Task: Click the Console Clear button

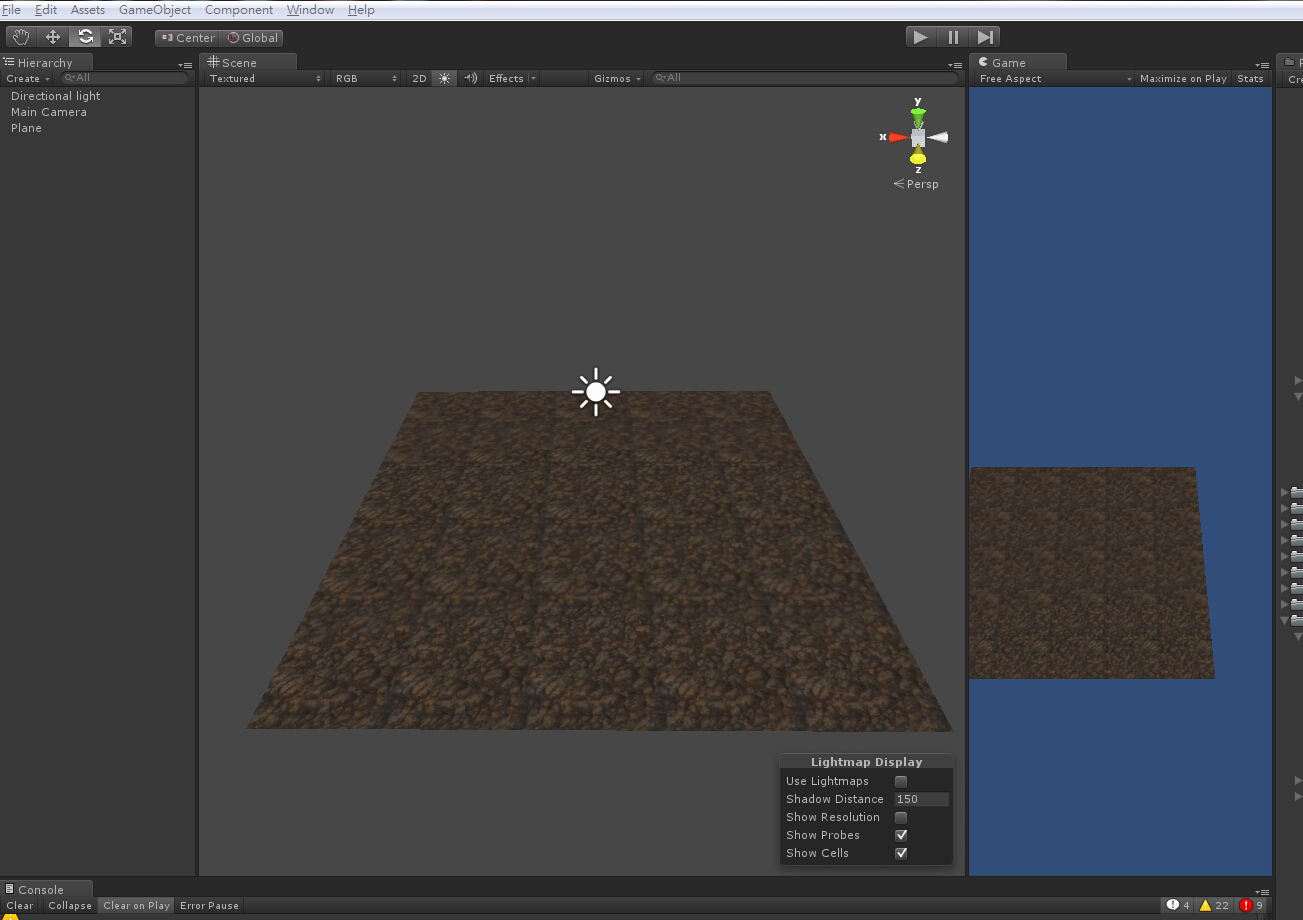Action: (x=20, y=905)
